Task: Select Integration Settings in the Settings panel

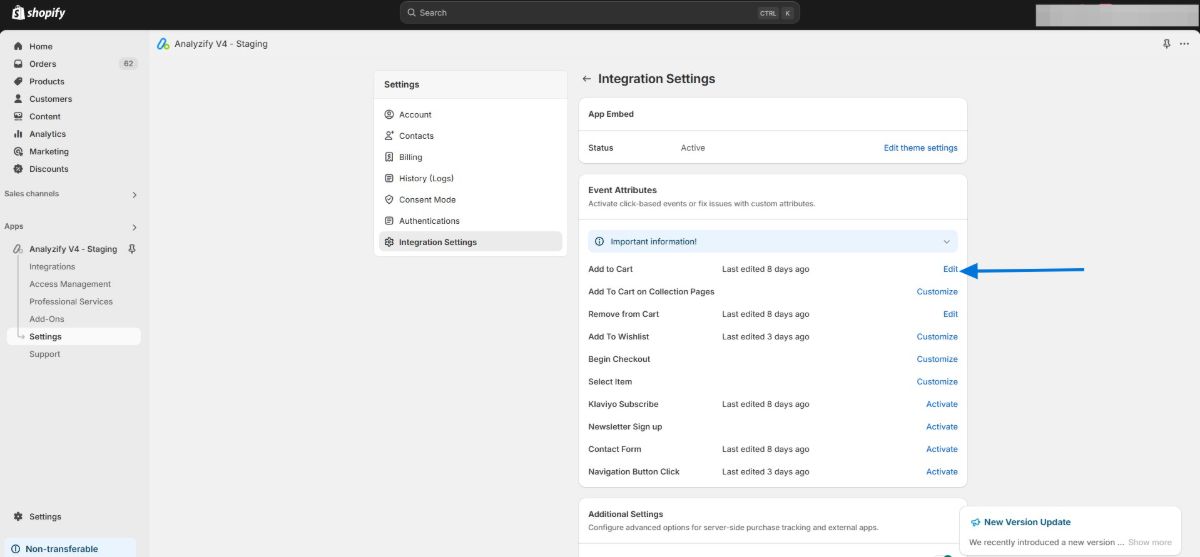Action: pyautogui.click(x=470, y=242)
